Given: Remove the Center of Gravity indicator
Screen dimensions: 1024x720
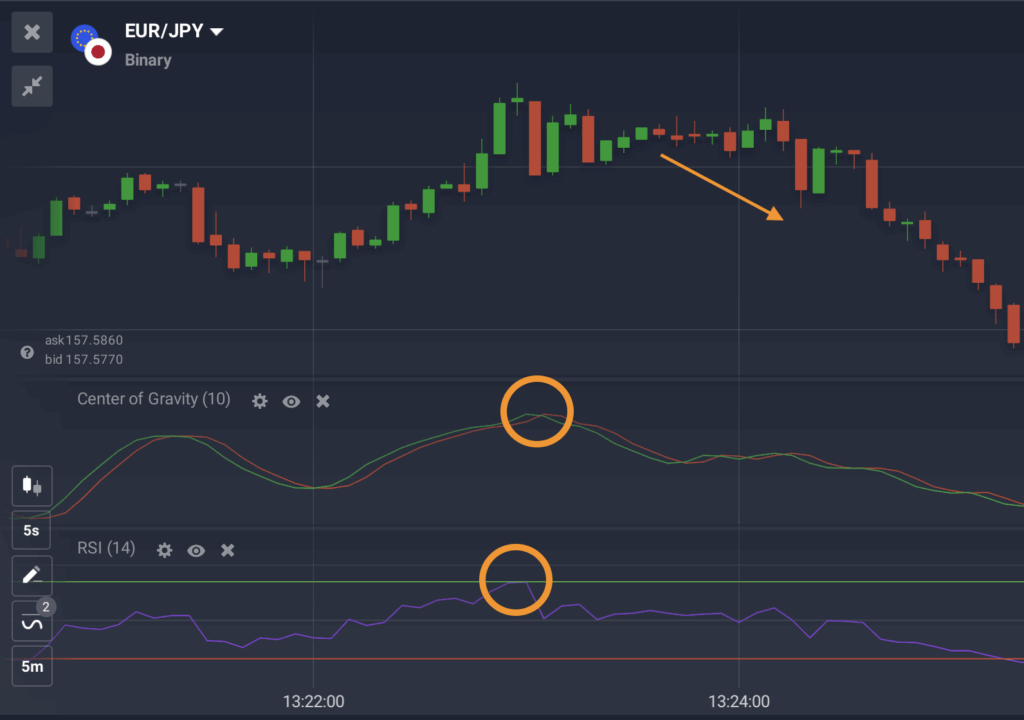Looking at the screenshot, I should pyautogui.click(x=323, y=401).
